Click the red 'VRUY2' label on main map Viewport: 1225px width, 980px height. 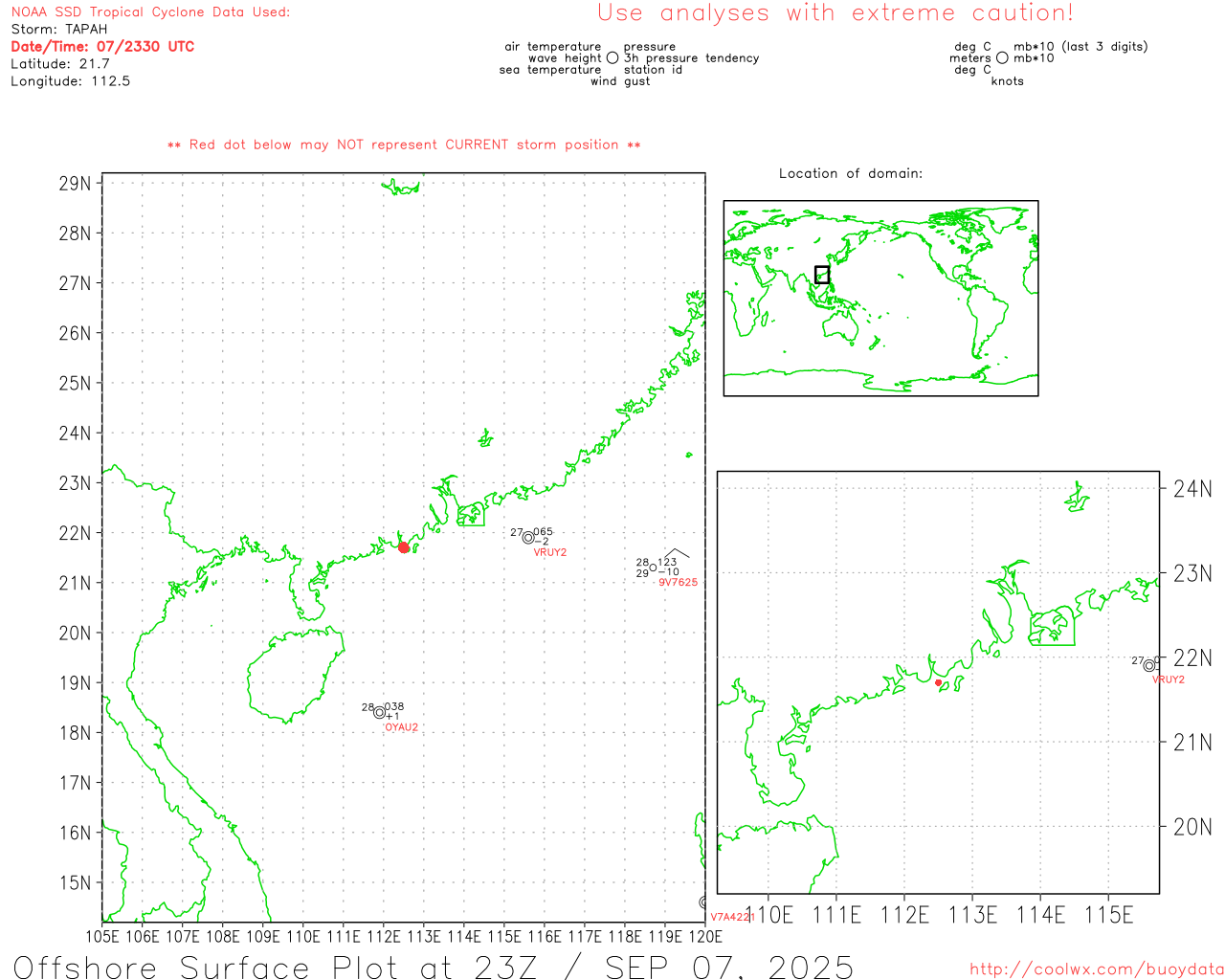[550, 552]
